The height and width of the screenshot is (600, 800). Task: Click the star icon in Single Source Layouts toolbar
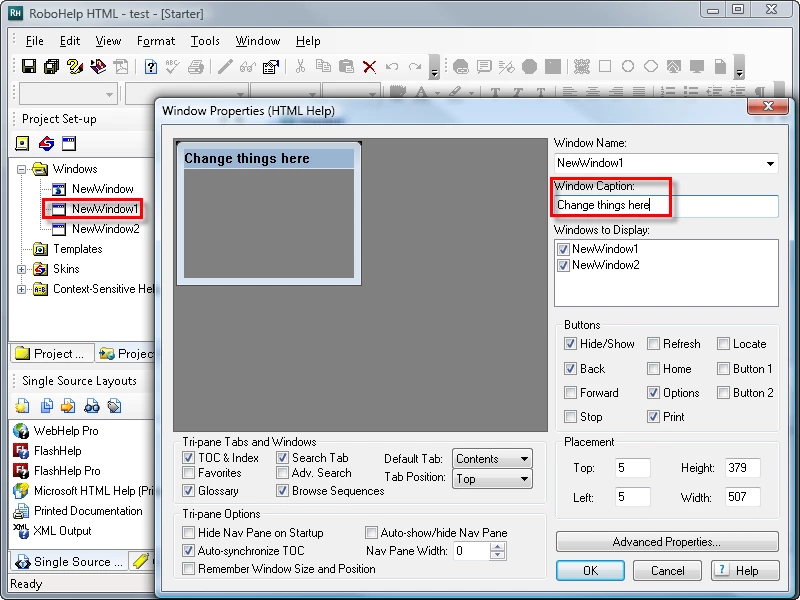[x=22, y=406]
